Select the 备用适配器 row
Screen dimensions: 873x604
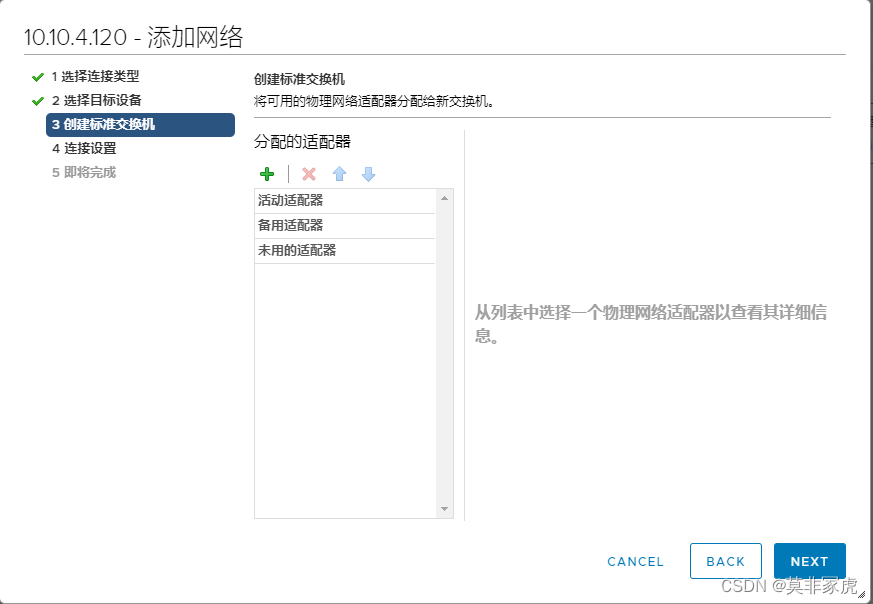point(345,226)
